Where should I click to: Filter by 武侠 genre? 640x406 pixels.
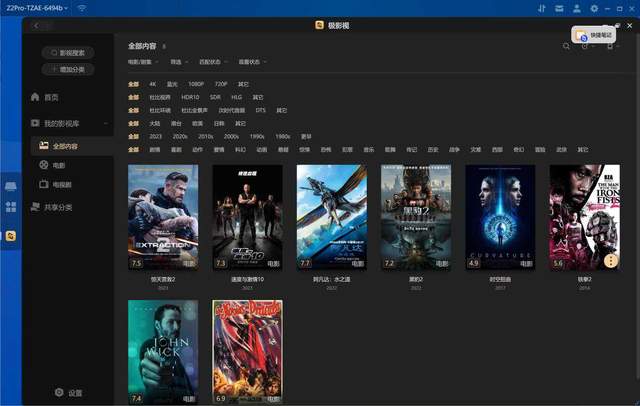tap(562, 149)
